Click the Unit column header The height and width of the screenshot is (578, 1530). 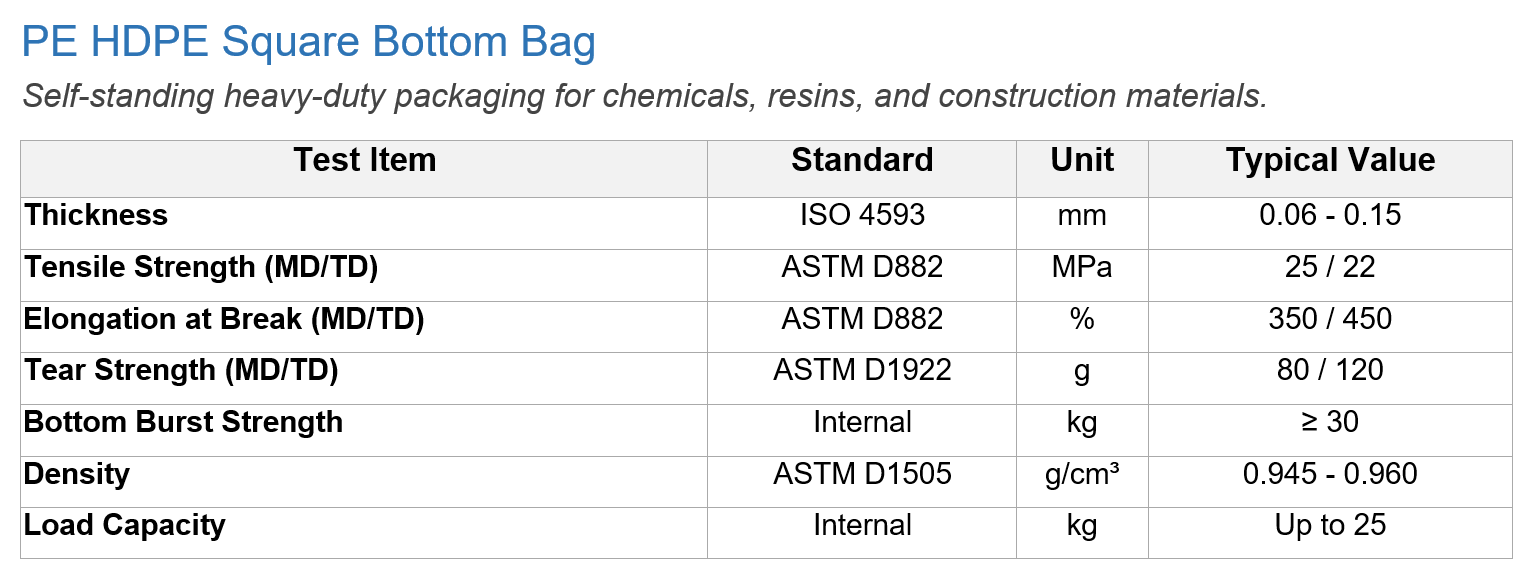click(1082, 160)
